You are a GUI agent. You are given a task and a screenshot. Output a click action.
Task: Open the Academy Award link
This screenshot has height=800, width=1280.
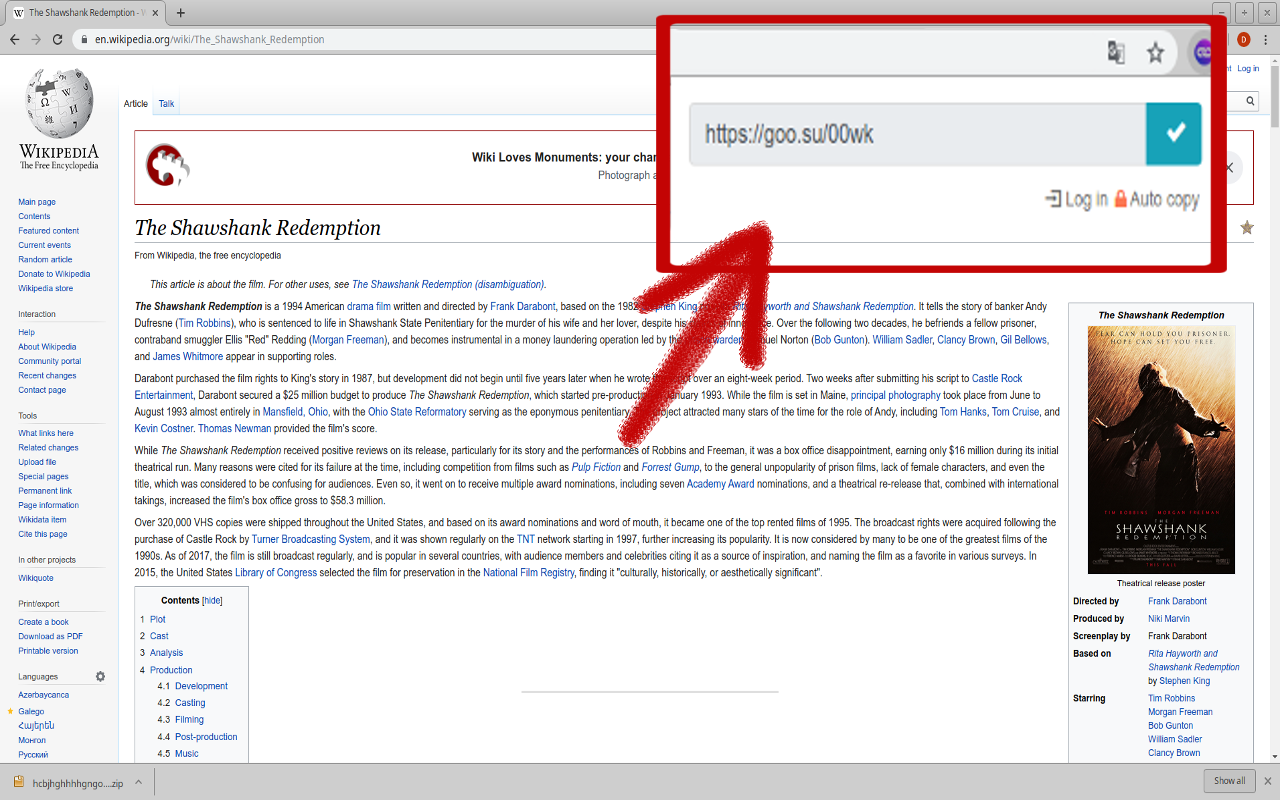(720, 484)
